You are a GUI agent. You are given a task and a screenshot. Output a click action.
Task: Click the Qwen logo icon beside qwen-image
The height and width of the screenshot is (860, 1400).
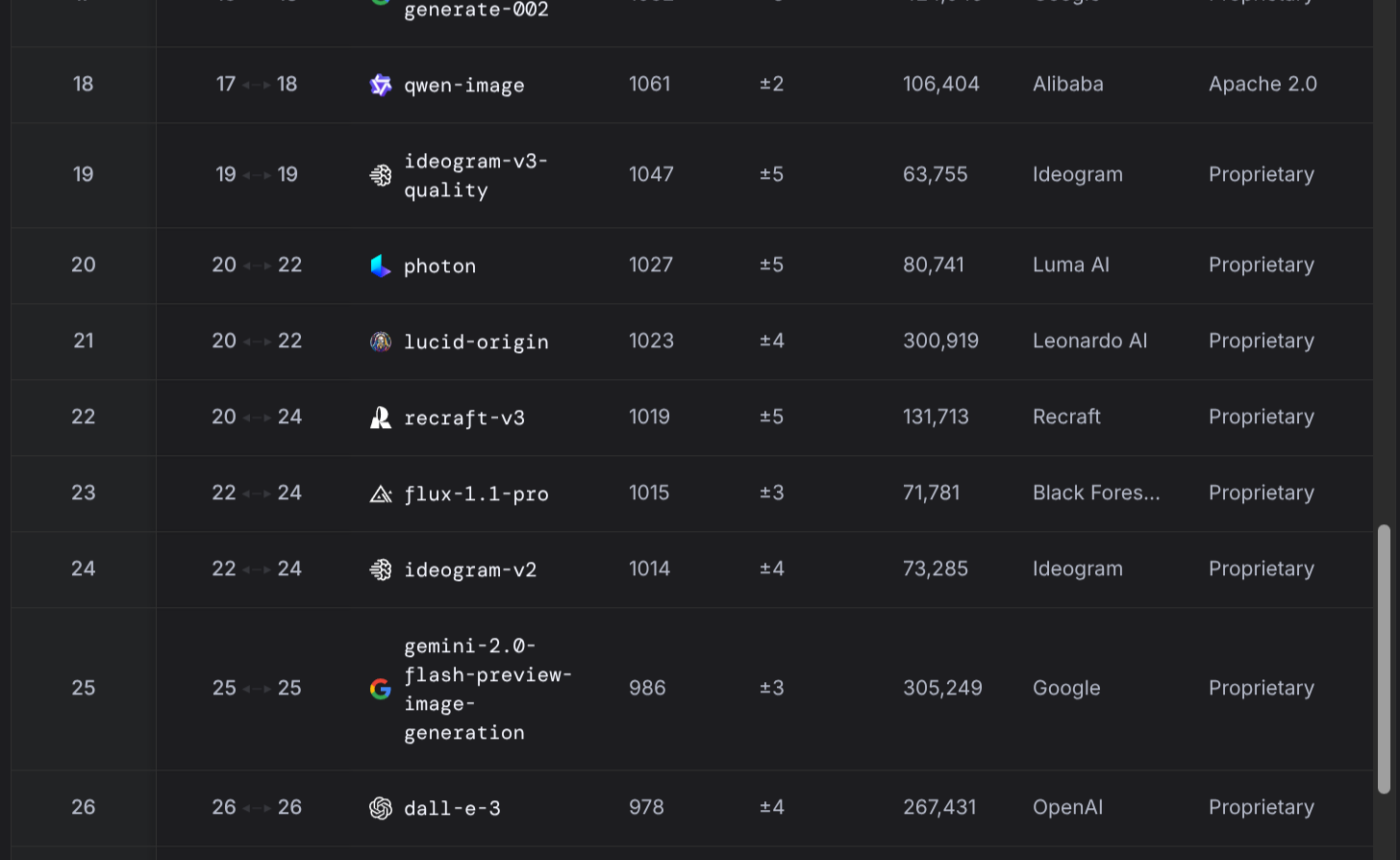(381, 85)
